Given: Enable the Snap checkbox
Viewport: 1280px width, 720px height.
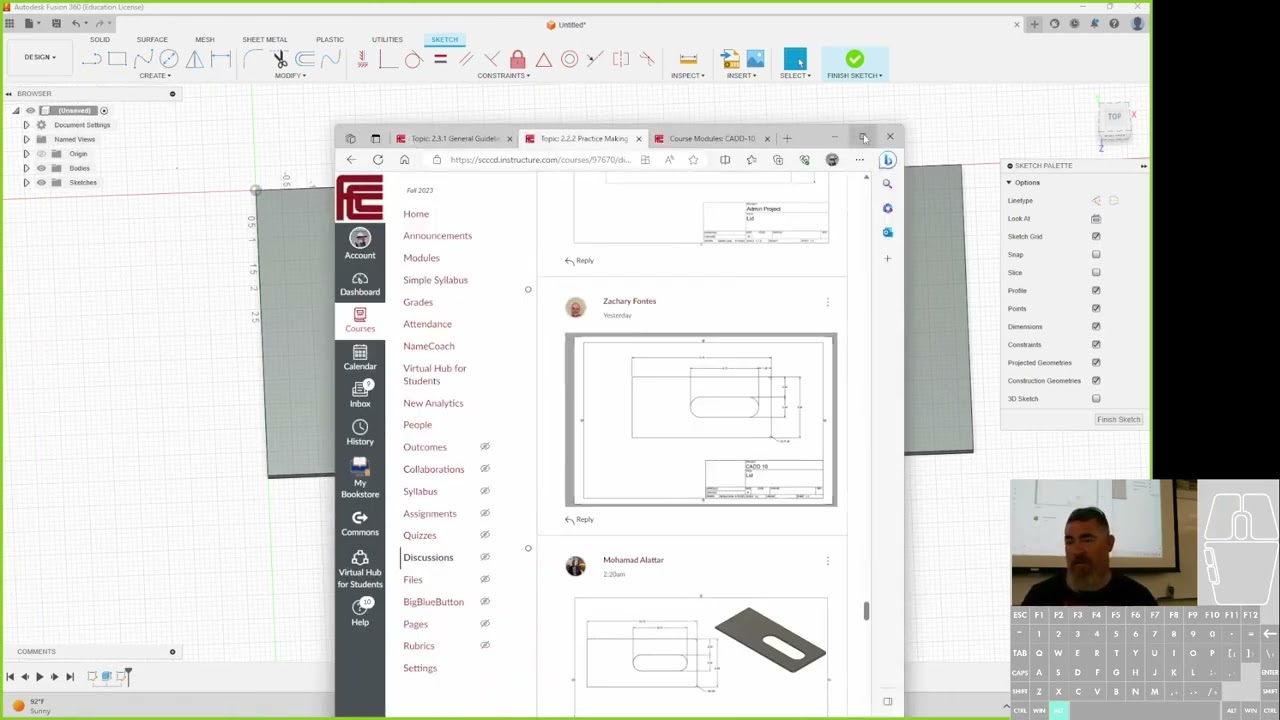Looking at the screenshot, I should coord(1096,254).
